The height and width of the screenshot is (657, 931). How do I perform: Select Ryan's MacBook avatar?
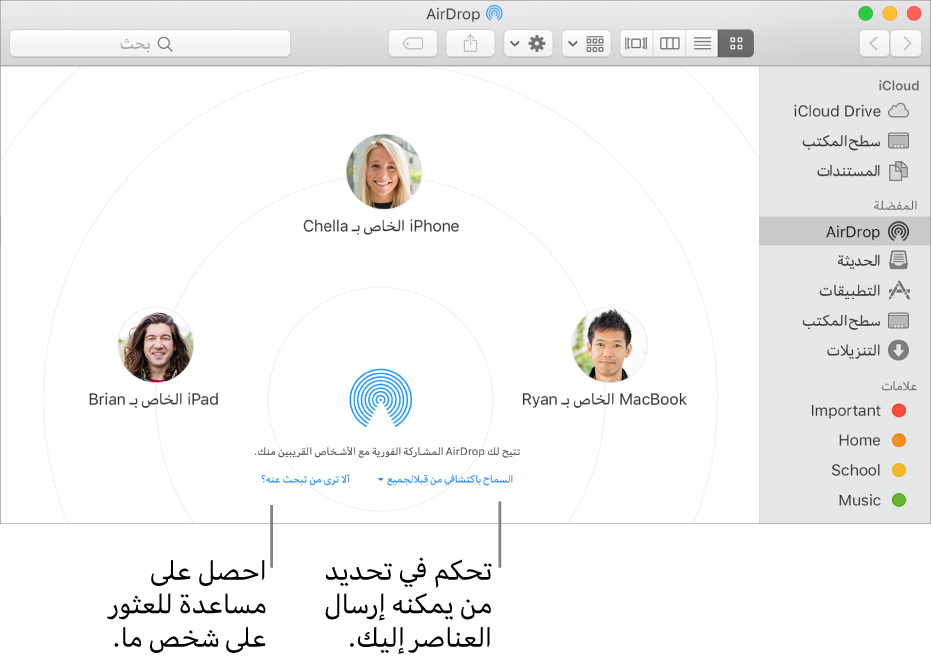pos(609,345)
